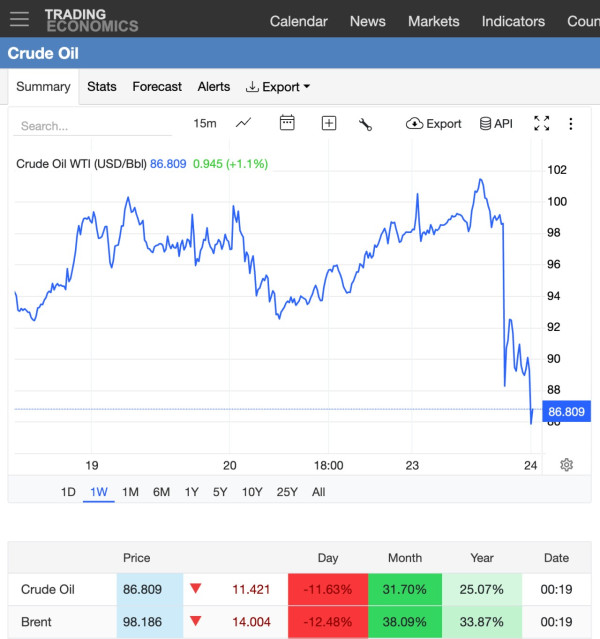Open the calendar date range icon
Screen dimensions: 600x639
point(287,123)
